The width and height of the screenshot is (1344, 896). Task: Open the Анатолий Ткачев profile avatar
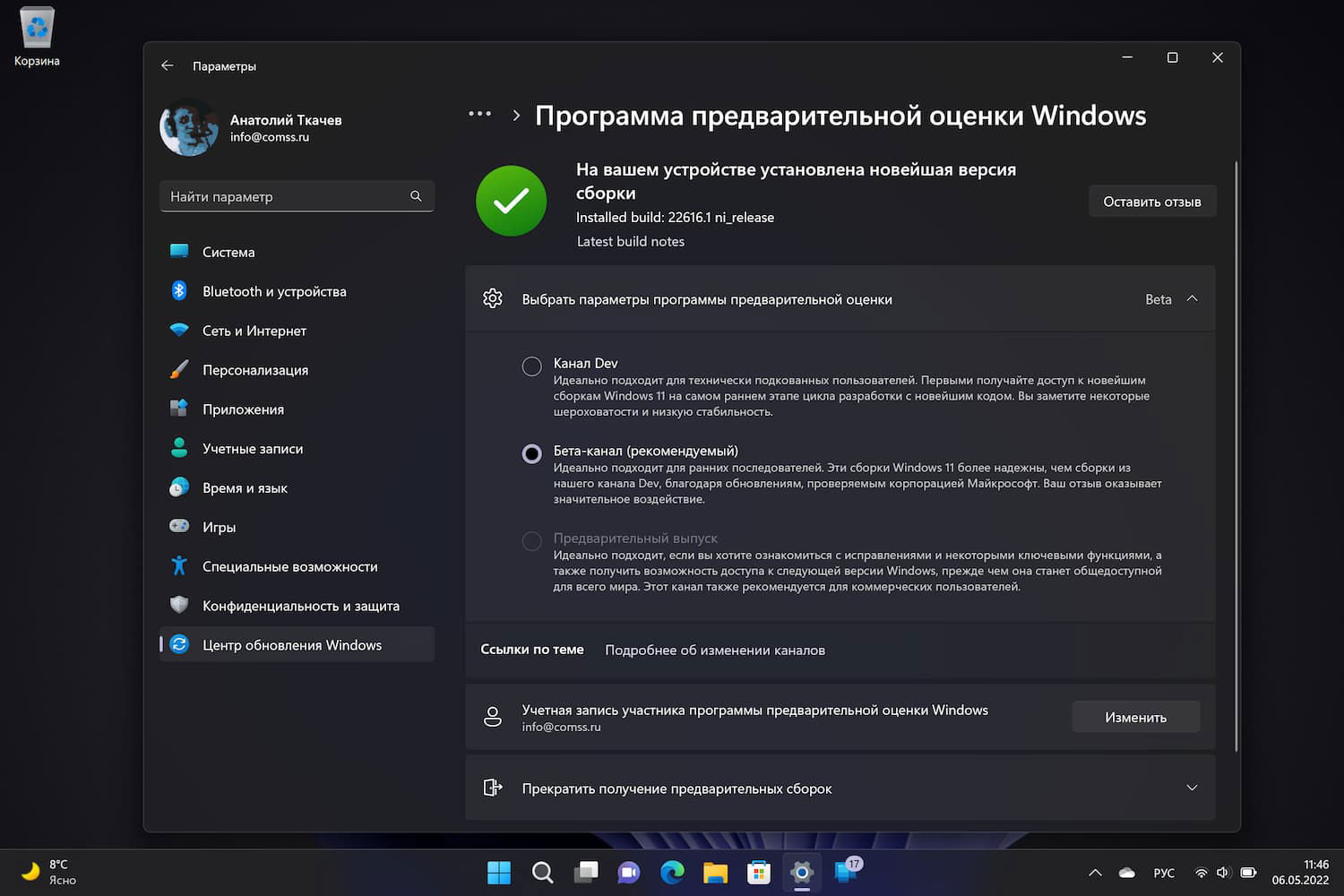[188, 127]
